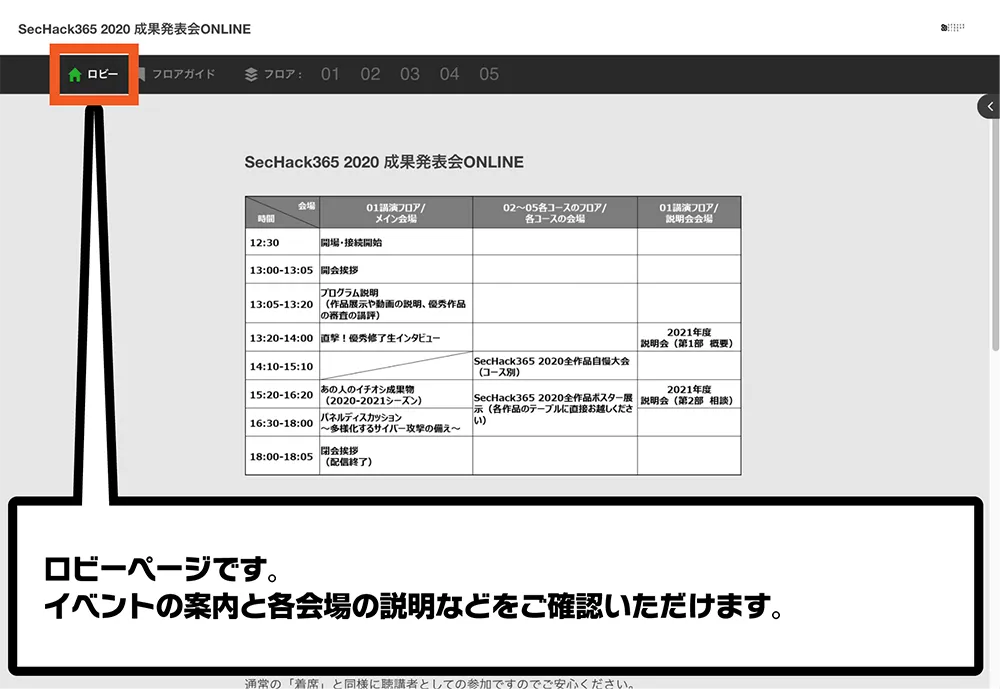1000x689 pixels.
Task: Click the main heading above the timetable
Action: (384, 162)
